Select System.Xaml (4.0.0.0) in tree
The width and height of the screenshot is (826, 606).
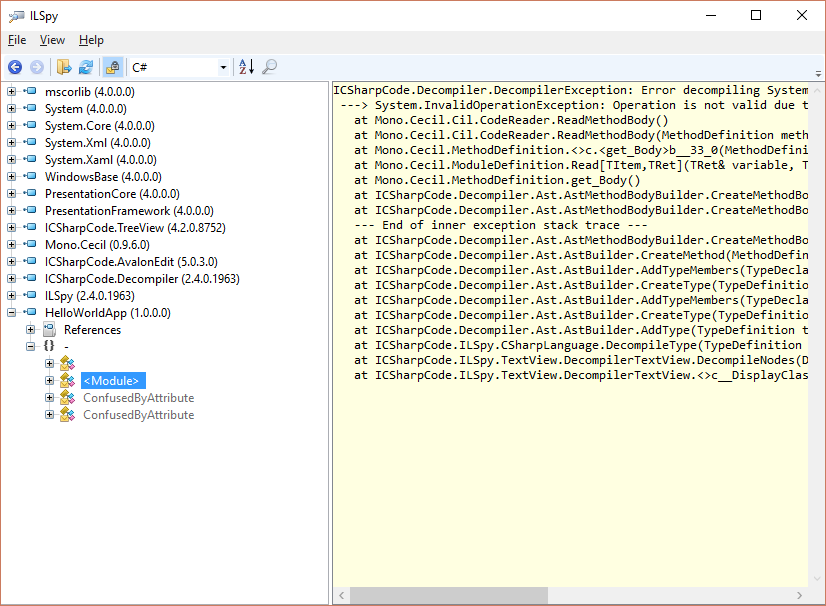[x=101, y=160]
